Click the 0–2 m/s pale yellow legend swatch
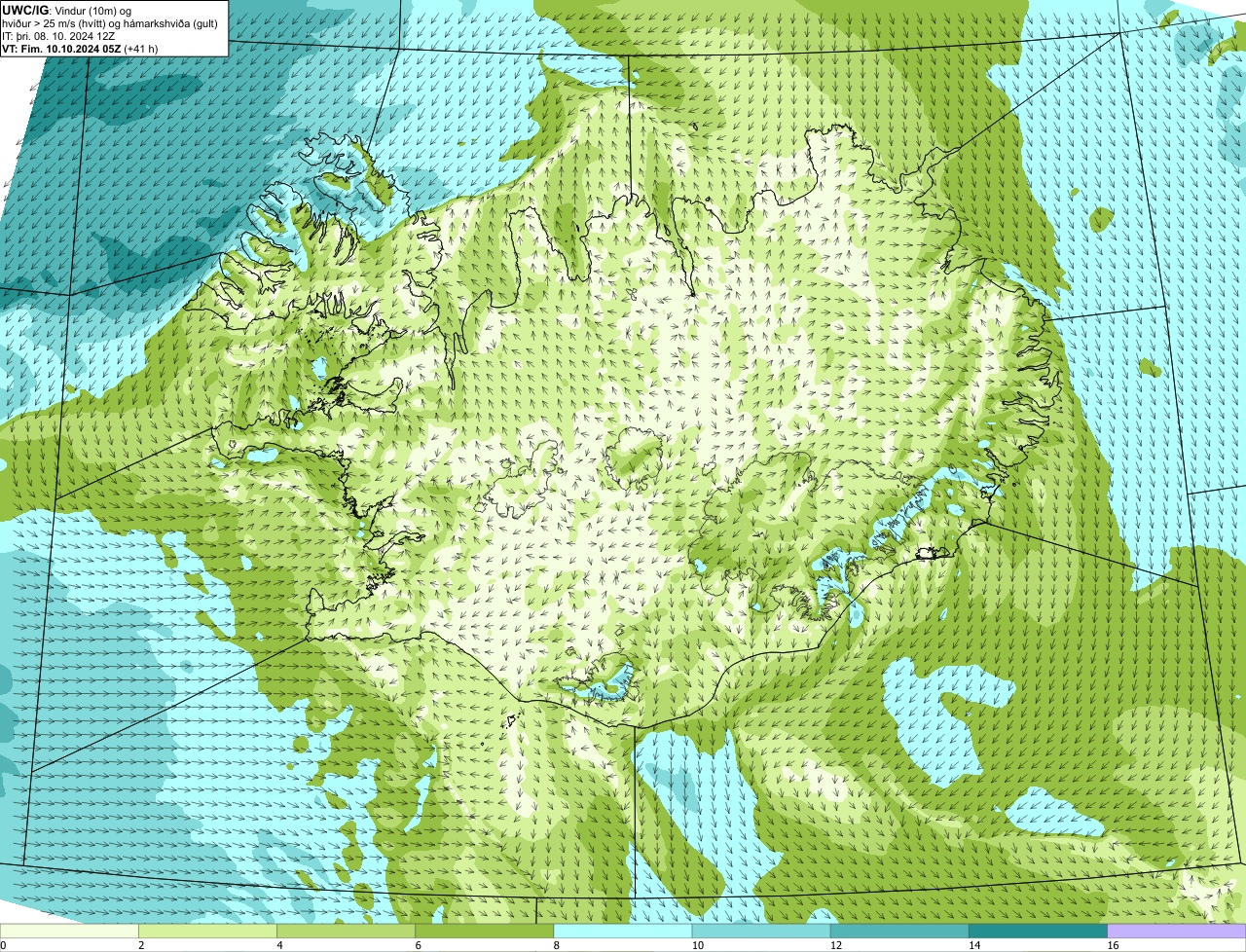 tap(69, 932)
